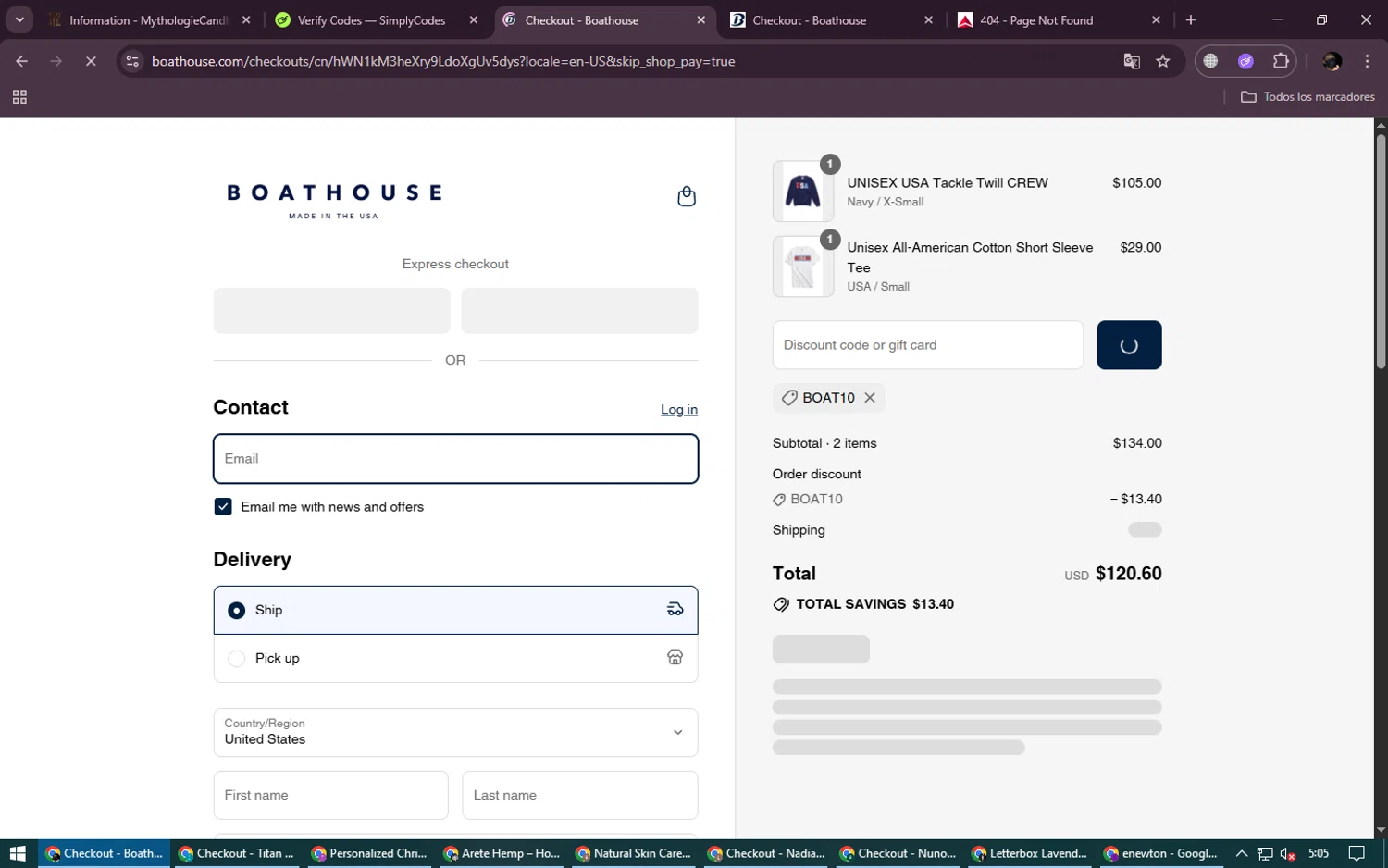Click the First name field

(x=331, y=795)
